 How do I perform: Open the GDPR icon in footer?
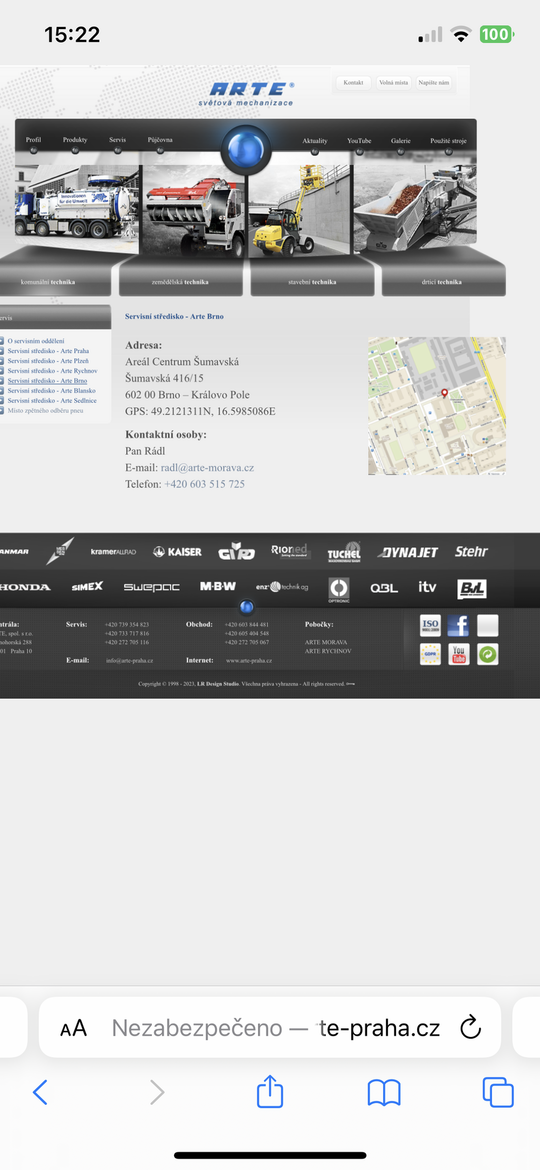pyautogui.click(x=430, y=654)
